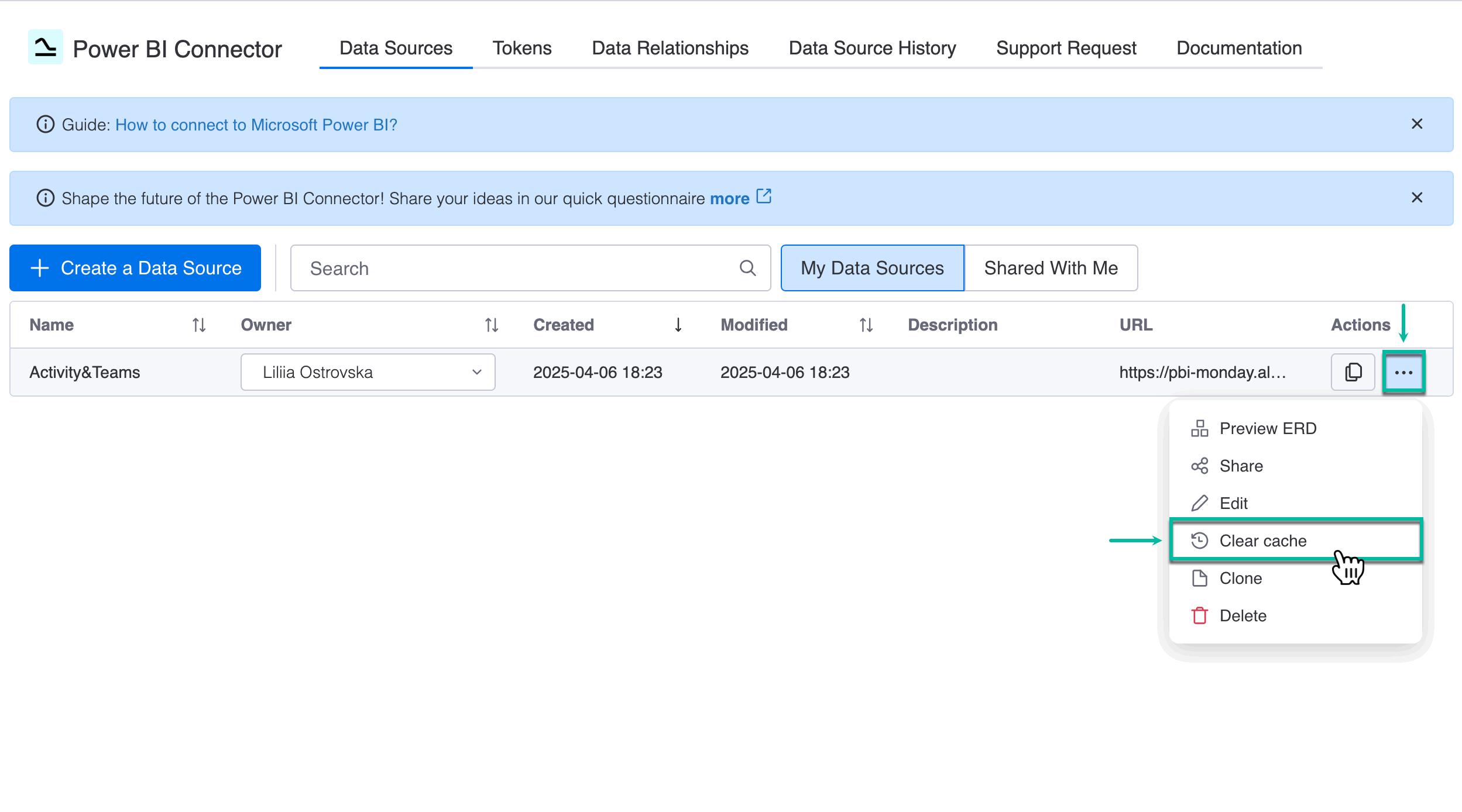Viewport: 1462px width, 812px height.
Task: Switch filter to Shared With Me
Action: (1051, 268)
